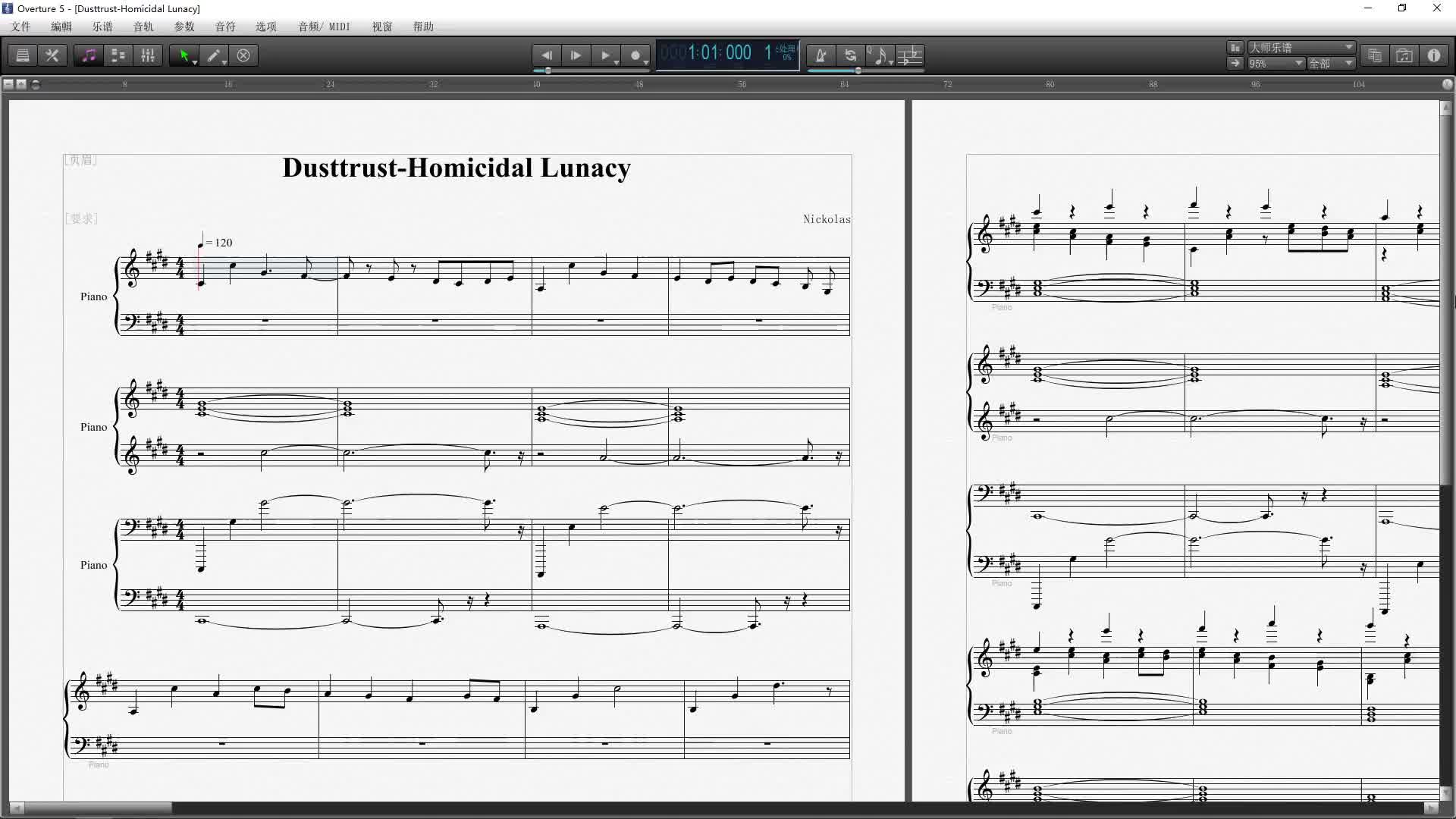Click measure 64 marker on the ruler

844,84
